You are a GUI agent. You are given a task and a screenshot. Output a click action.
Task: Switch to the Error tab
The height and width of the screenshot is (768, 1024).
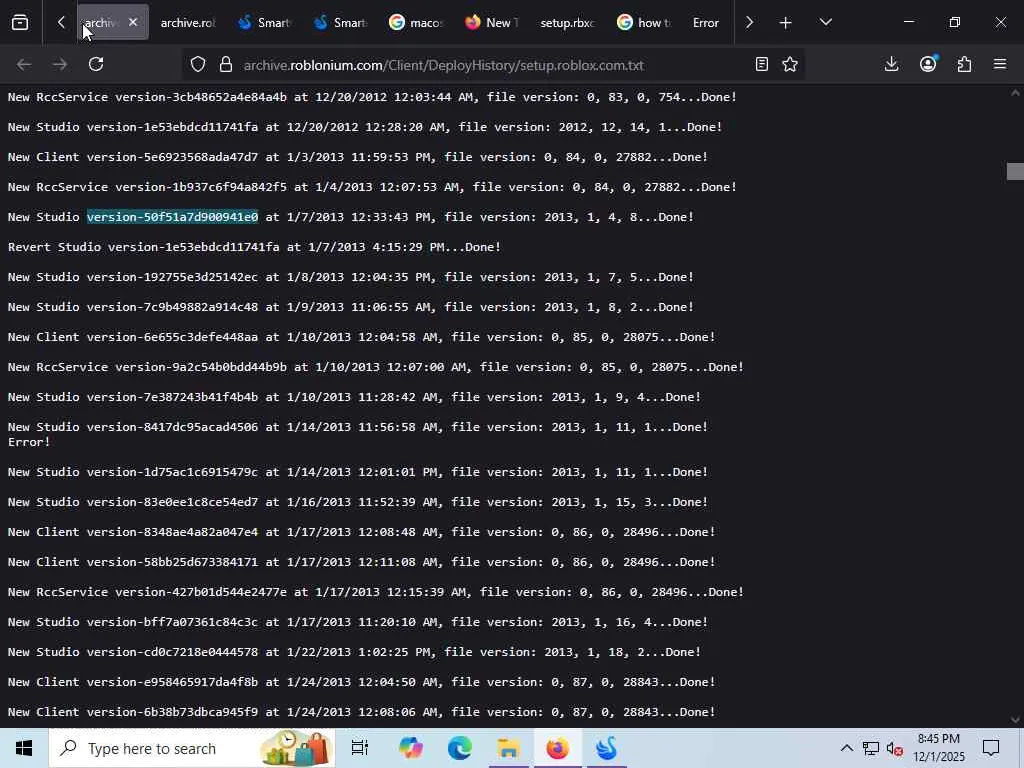tap(706, 23)
